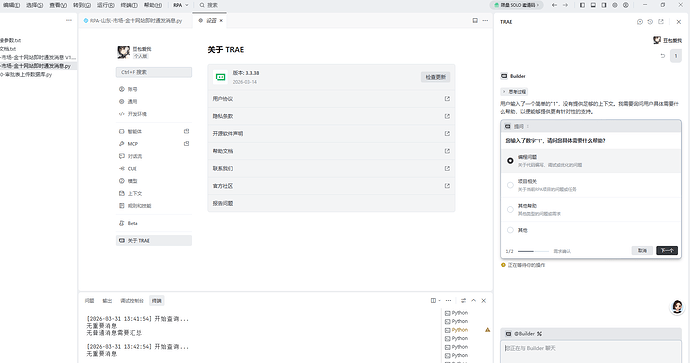Open the 终端 menu
The width and height of the screenshot is (690, 363).
(129, 5)
